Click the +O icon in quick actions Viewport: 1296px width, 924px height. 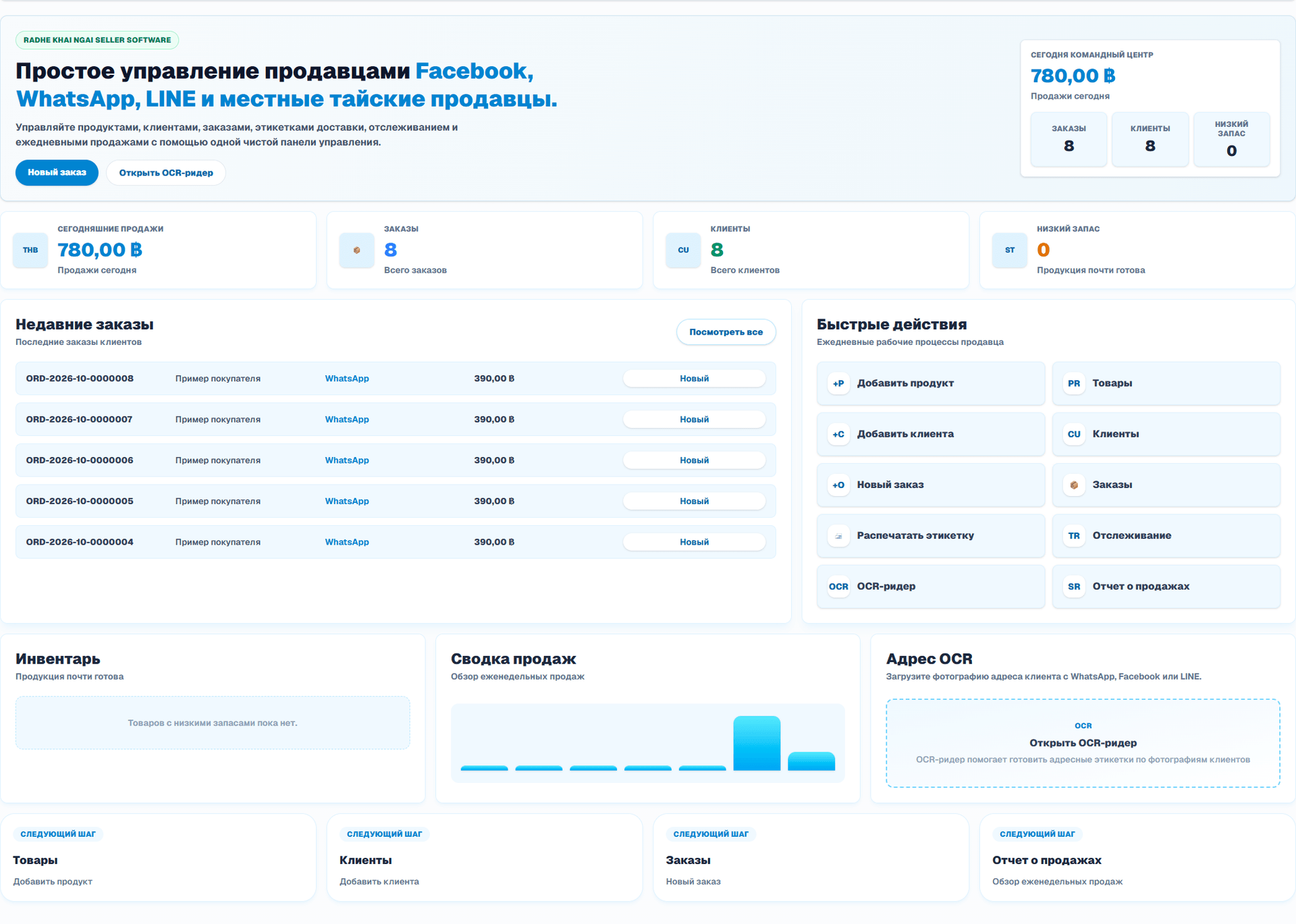click(838, 485)
